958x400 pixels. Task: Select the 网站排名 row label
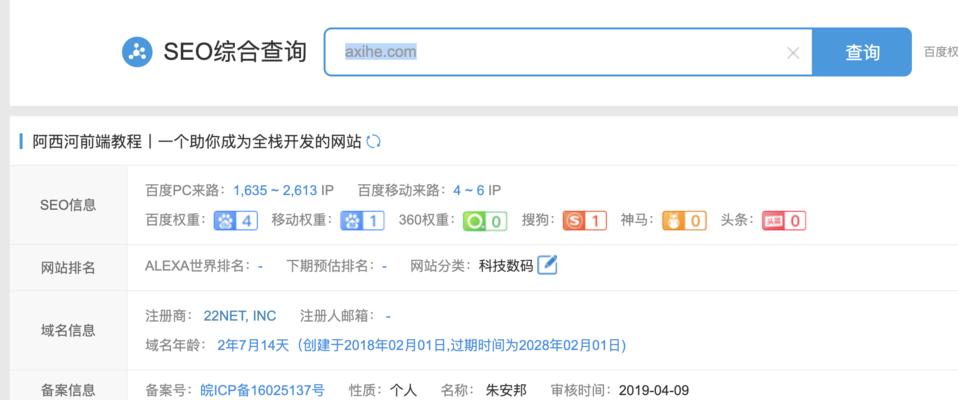pyautogui.click(x=68, y=267)
